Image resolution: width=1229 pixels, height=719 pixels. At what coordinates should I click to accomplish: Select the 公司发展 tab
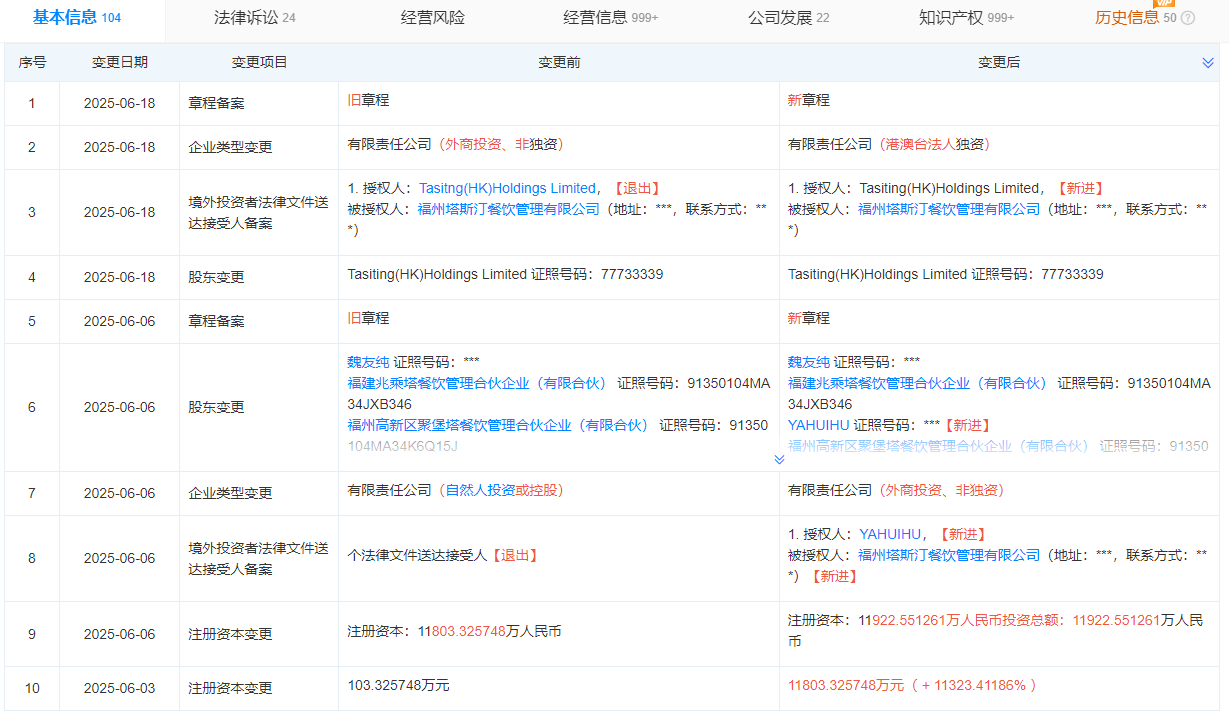point(788,18)
